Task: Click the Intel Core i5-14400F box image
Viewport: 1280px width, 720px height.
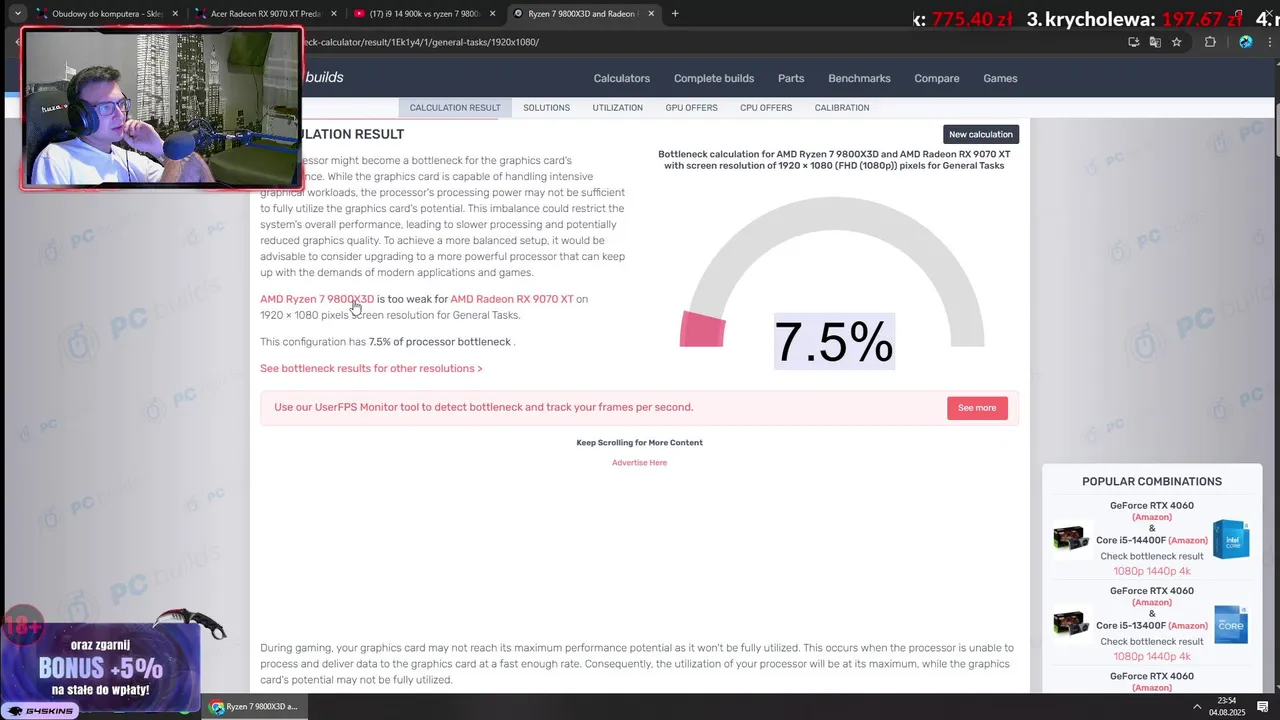Action: coord(1231,539)
